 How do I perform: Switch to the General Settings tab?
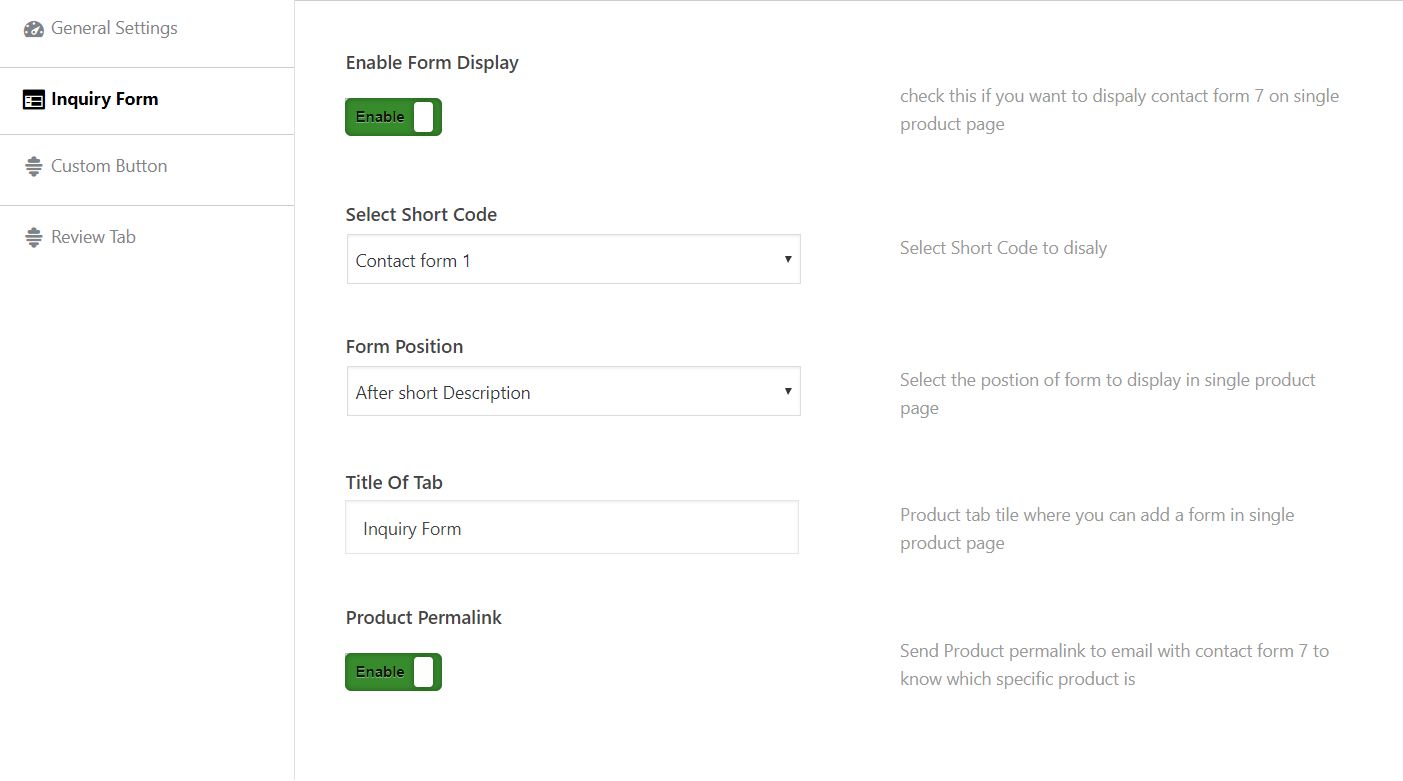114,29
